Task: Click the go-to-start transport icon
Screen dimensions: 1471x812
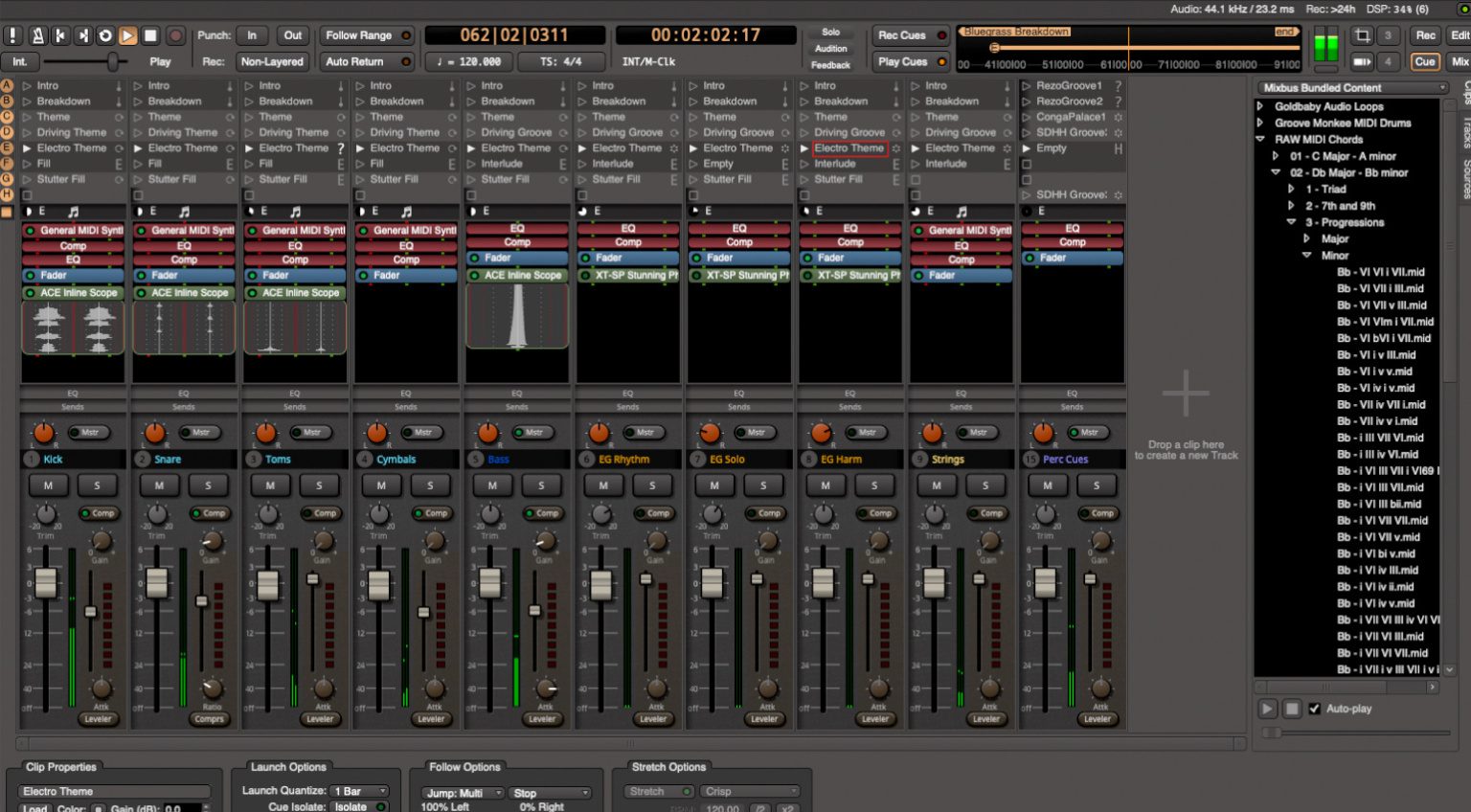Action: (59, 36)
